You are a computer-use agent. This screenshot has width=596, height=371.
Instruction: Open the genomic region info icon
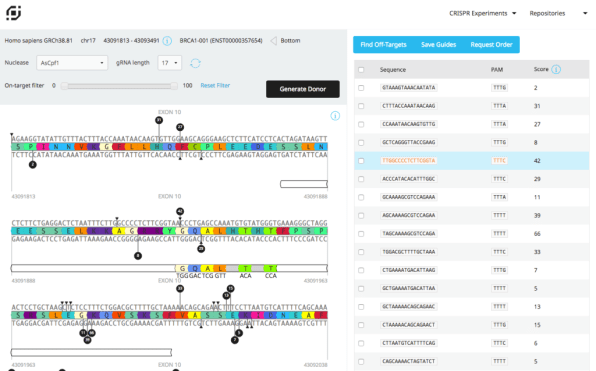pyautogui.click(x=167, y=41)
